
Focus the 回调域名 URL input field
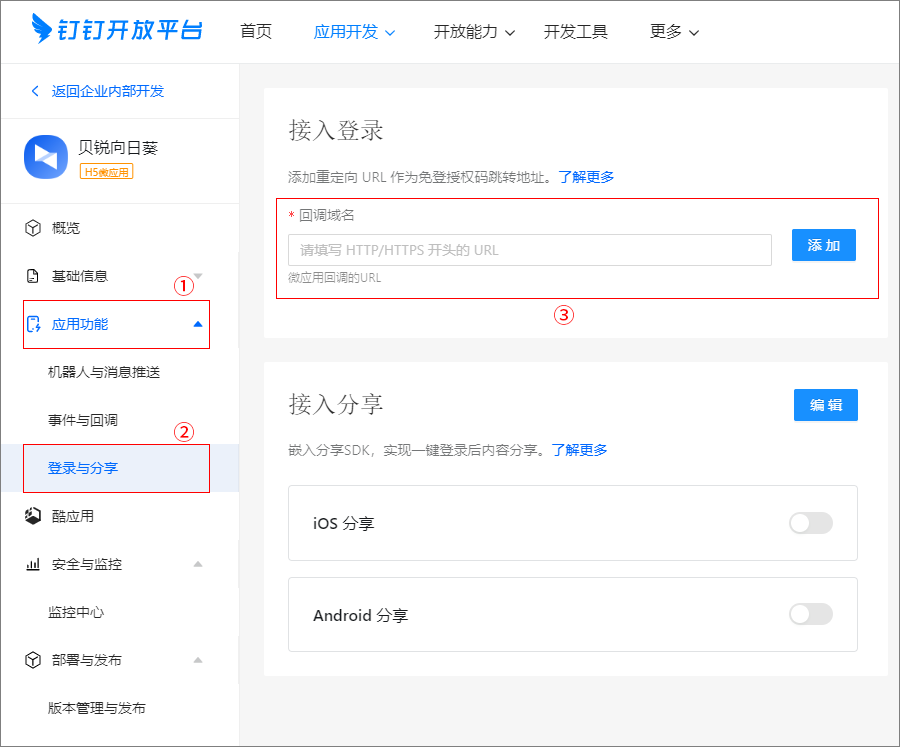coord(530,250)
